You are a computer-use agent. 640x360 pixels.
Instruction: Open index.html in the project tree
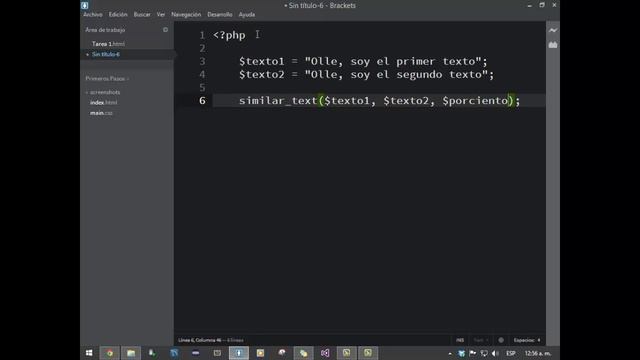click(104, 102)
